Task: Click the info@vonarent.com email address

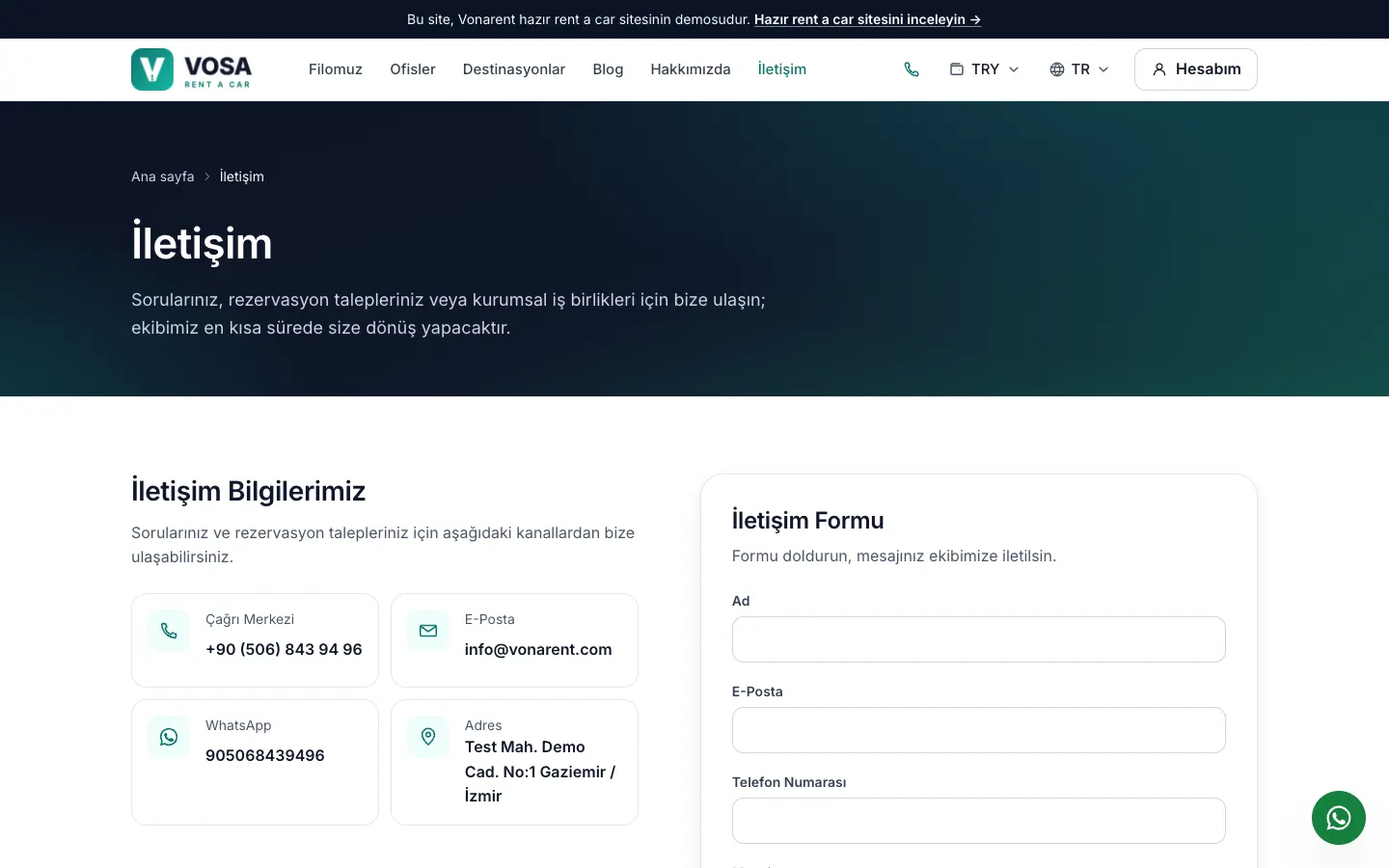Action: click(538, 649)
